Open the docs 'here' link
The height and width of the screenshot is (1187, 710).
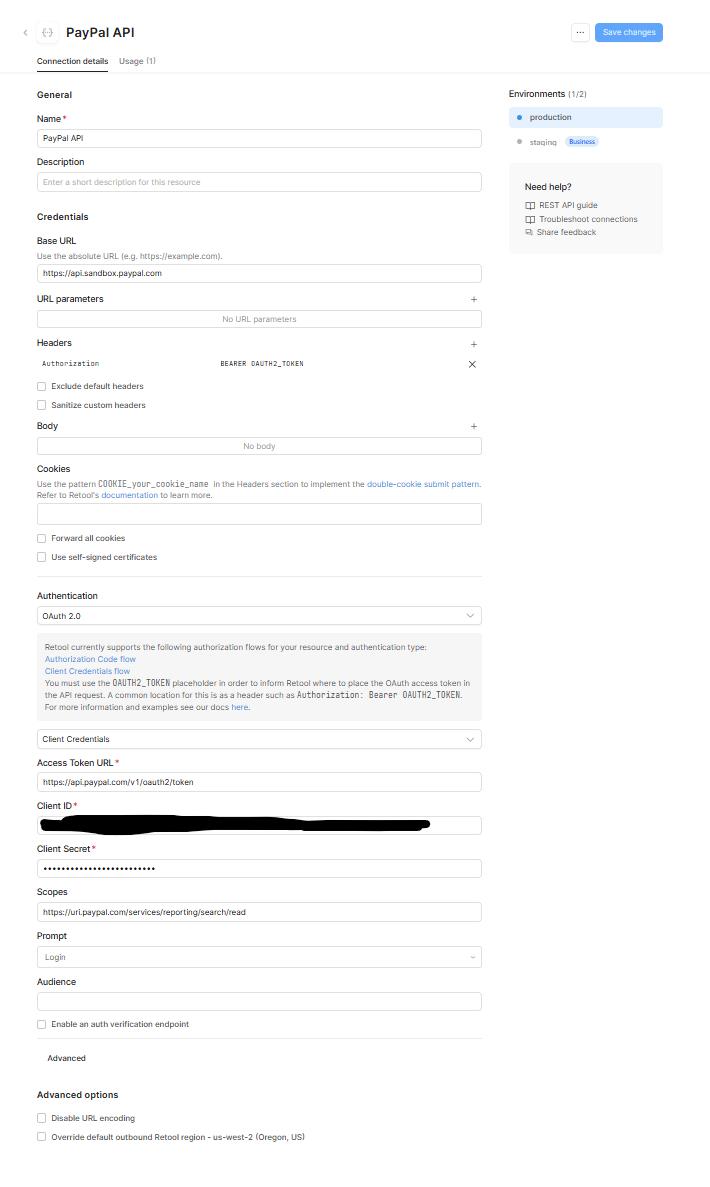[239, 708]
